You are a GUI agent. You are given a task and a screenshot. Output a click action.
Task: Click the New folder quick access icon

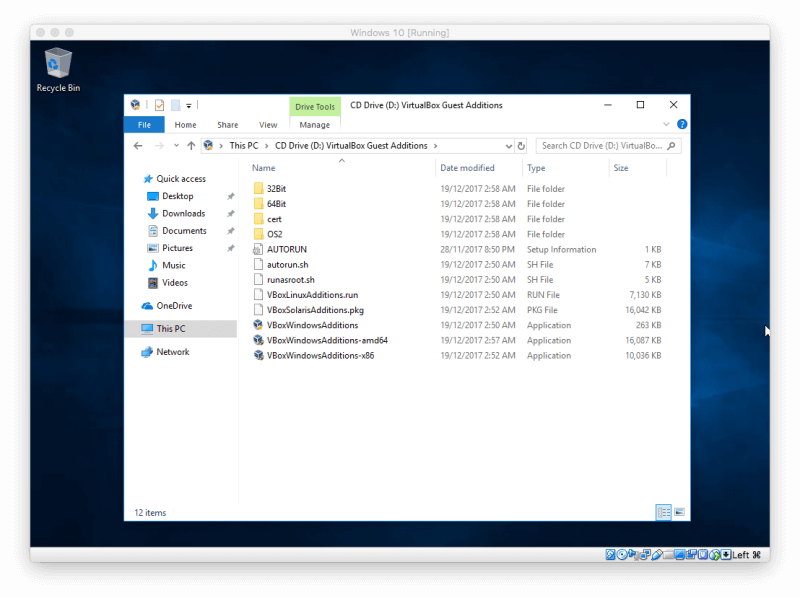point(175,105)
